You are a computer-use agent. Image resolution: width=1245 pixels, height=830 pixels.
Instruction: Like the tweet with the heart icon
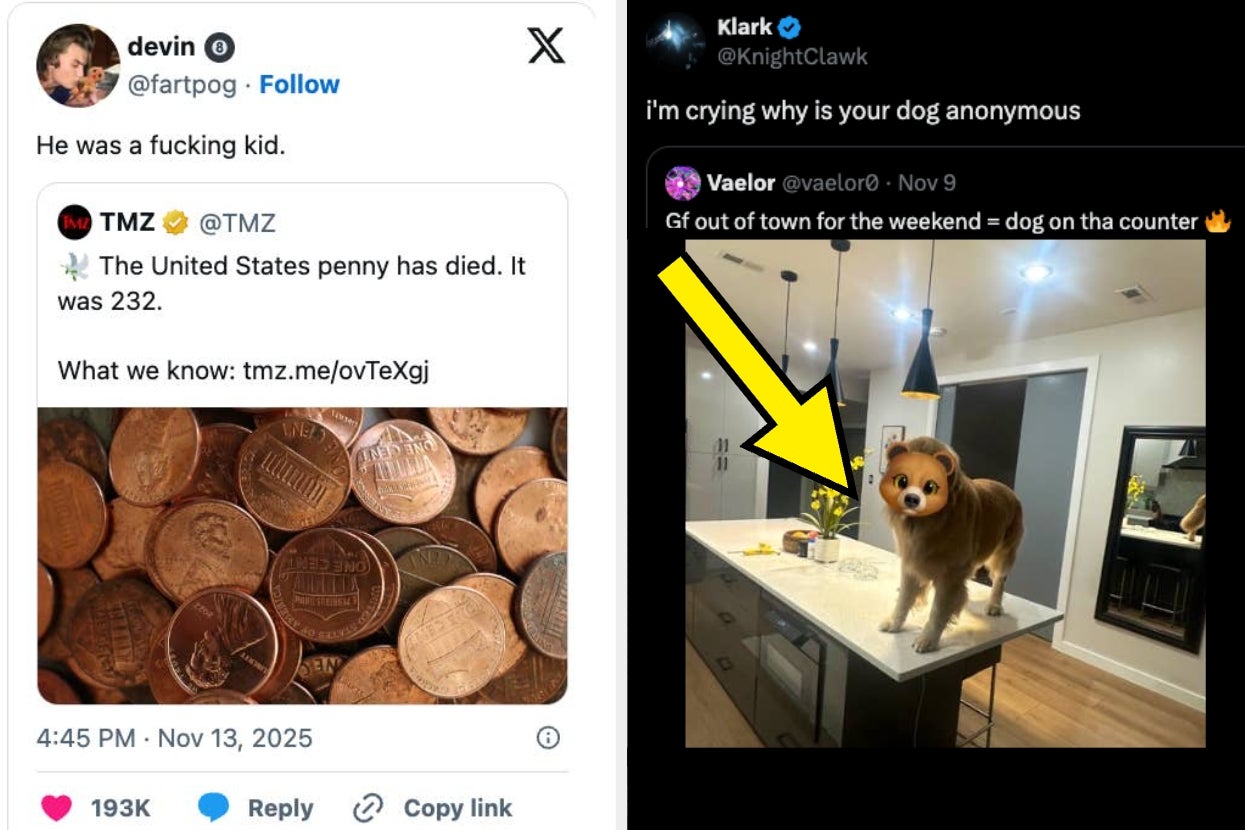coord(58,808)
